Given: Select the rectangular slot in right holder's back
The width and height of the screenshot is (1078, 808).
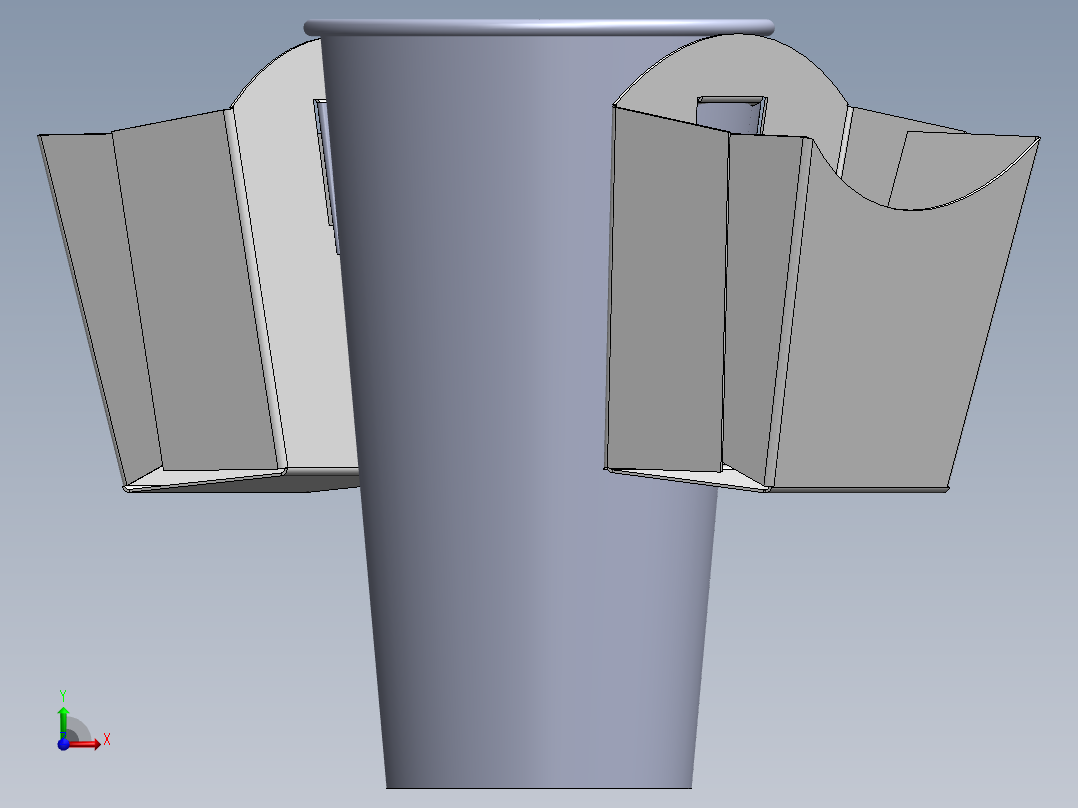Looking at the screenshot, I should (x=732, y=114).
